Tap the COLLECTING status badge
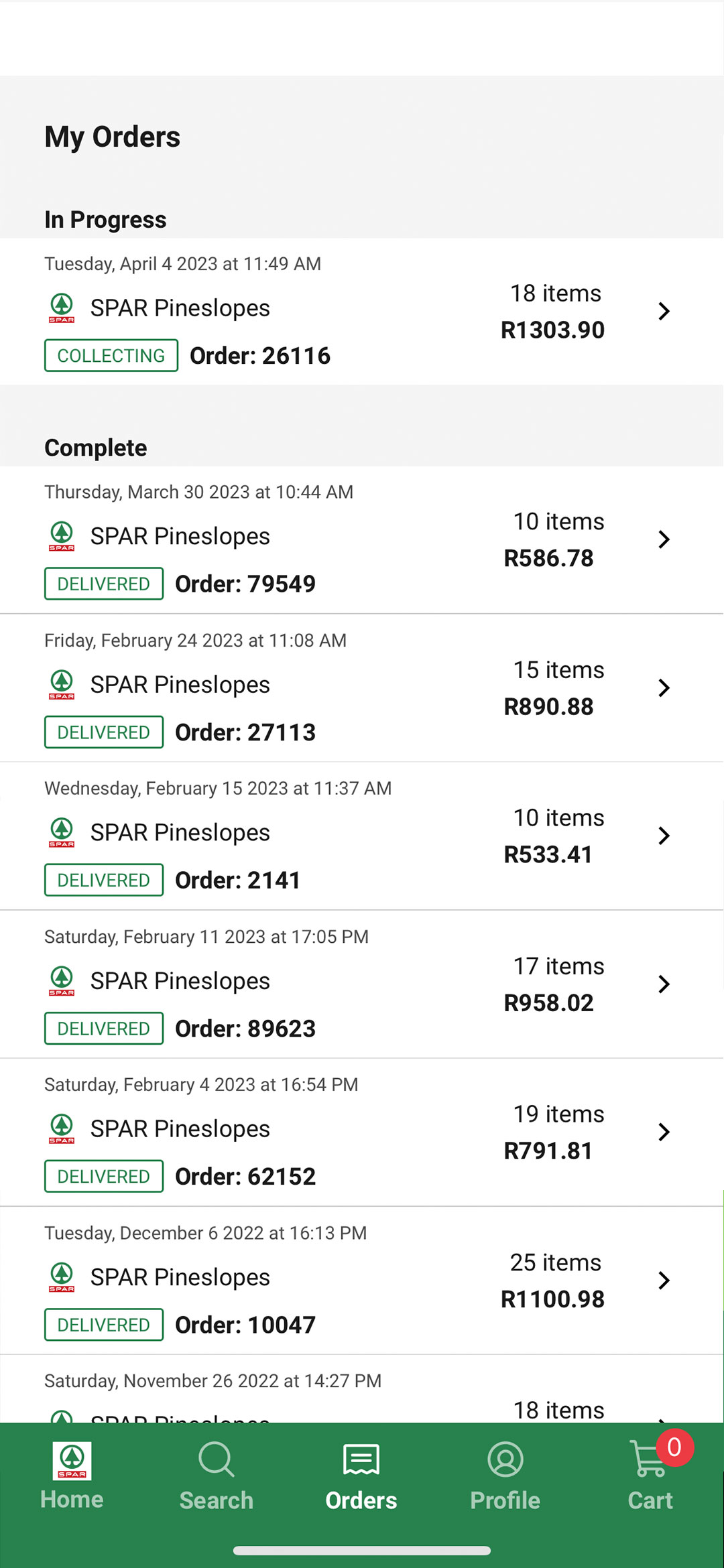Image resolution: width=724 pixels, height=1568 pixels. [111, 355]
